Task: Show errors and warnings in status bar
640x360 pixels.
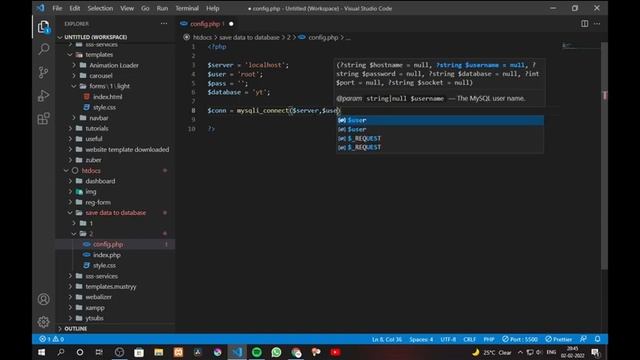Action: (51, 339)
